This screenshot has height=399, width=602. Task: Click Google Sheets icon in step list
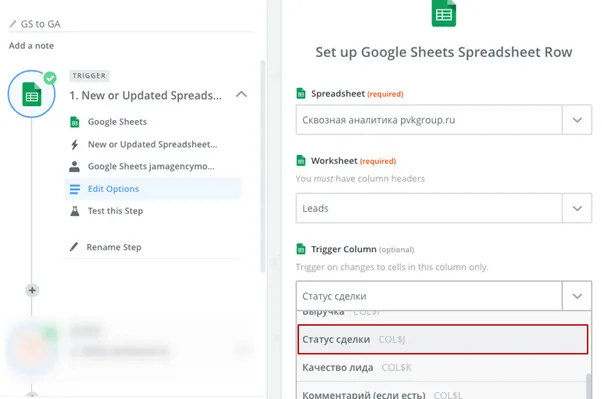[75, 122]
